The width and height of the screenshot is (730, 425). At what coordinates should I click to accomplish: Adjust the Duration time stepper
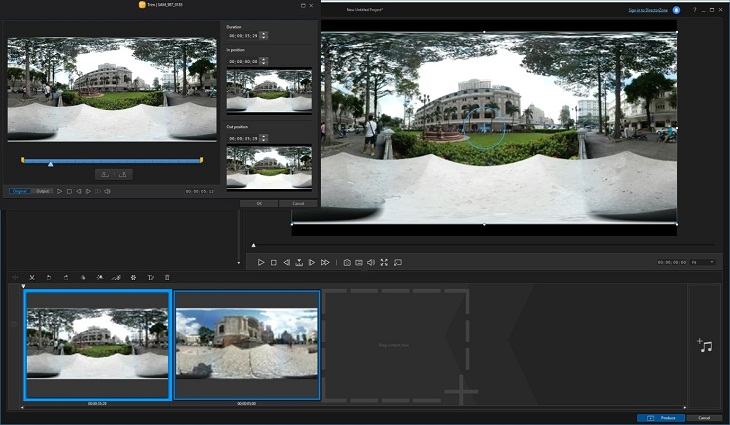pos(264,35)
